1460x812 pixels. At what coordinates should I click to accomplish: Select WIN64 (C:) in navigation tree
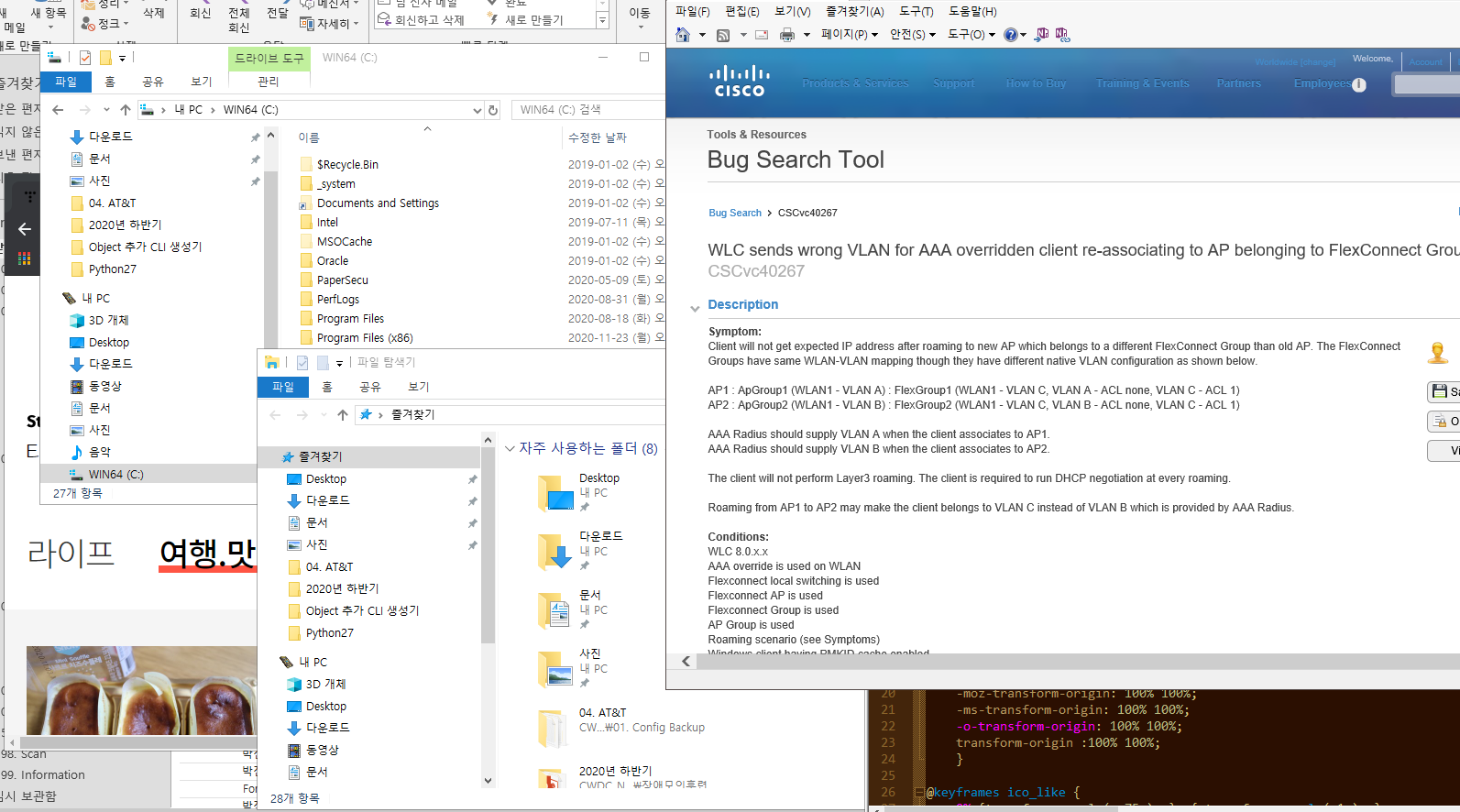tap(115, 475)
